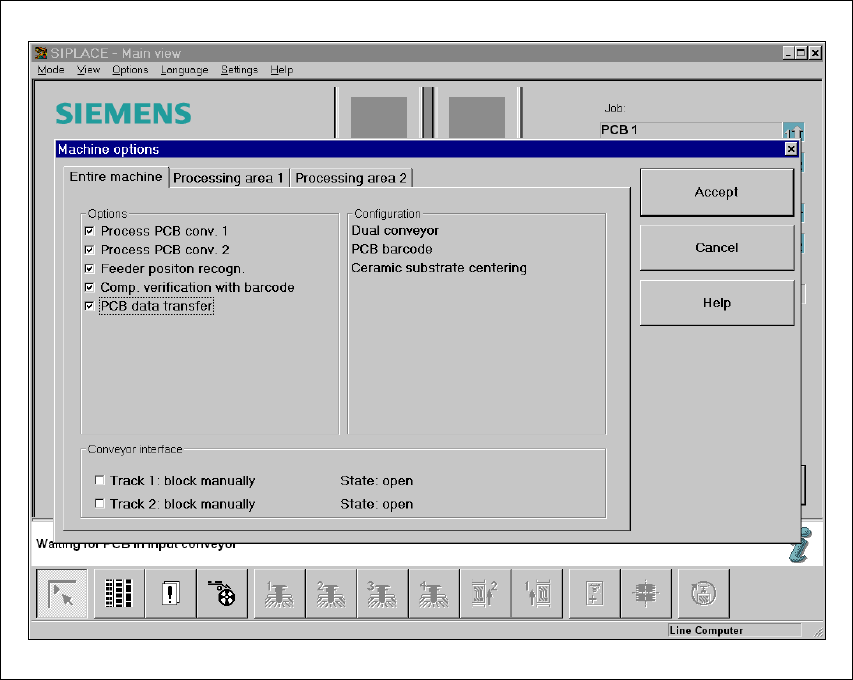The image size is (853, 680).
Task: Click the circular rotate head icon
Action: click(703, 594)
